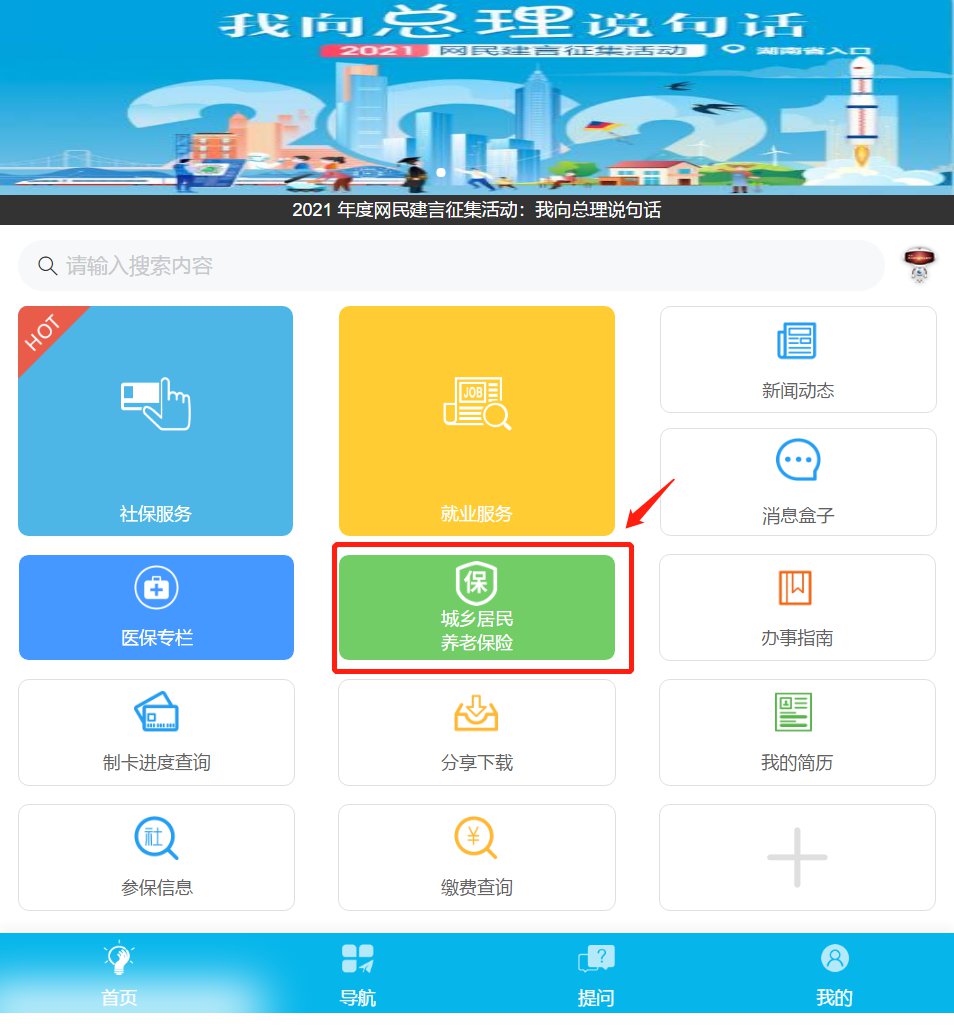This screenshot has width=954, height=1031.
Task: Open the 社保服务 social security tile
Action: (155, 421)
